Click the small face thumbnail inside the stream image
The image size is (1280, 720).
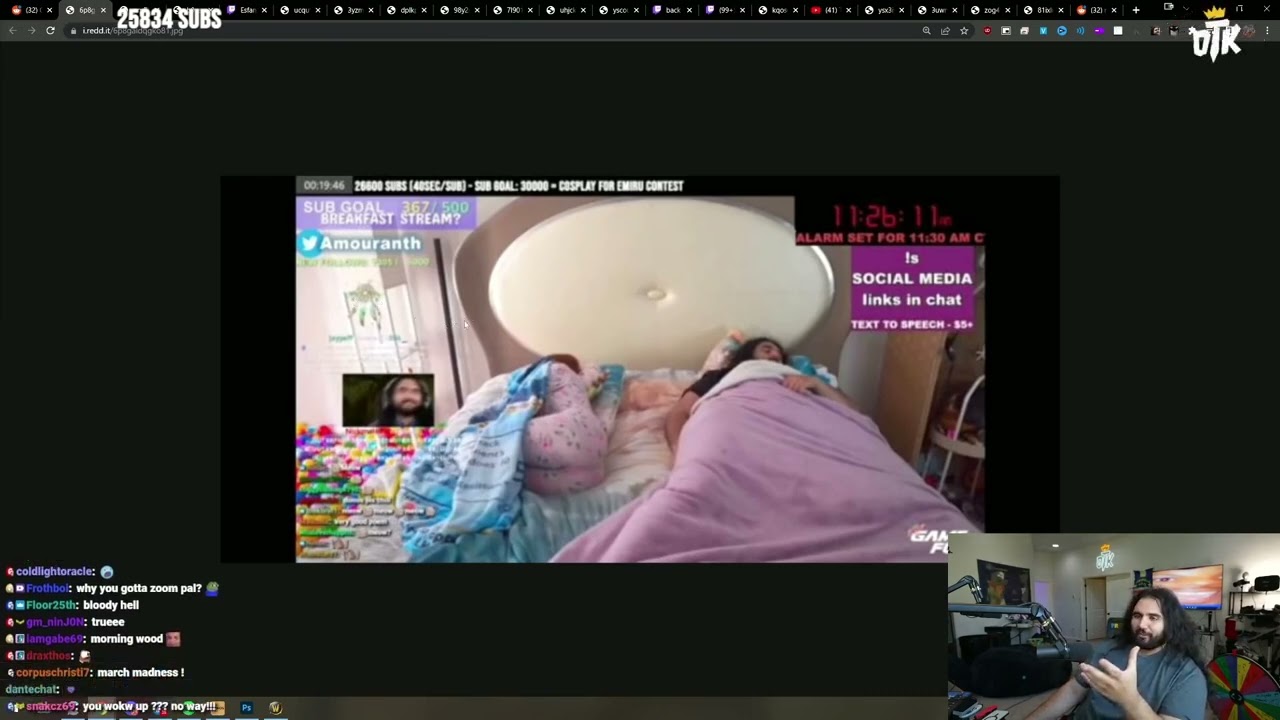(x=388, y=400)
